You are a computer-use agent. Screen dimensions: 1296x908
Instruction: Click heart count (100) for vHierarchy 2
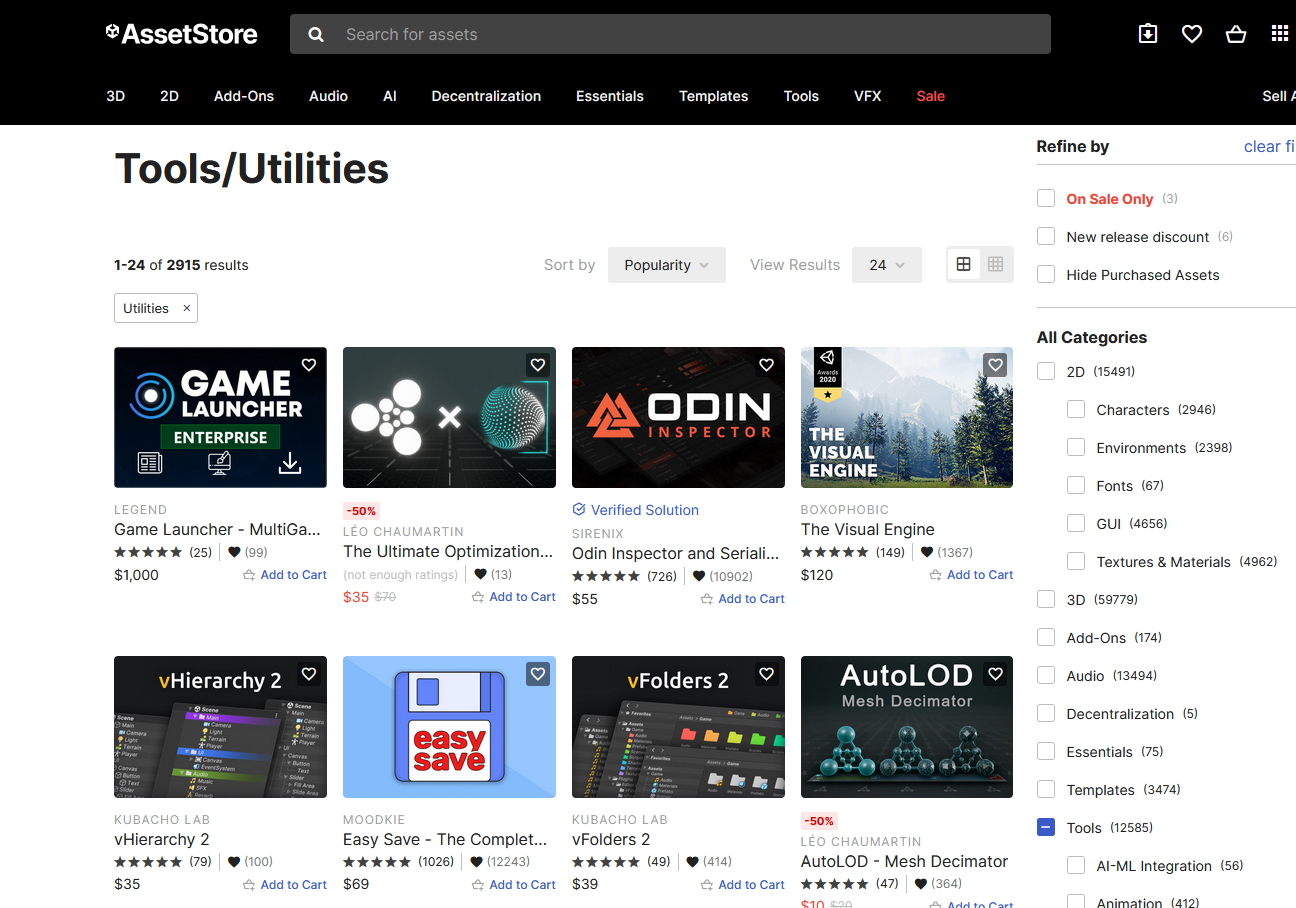pos(250,861)
